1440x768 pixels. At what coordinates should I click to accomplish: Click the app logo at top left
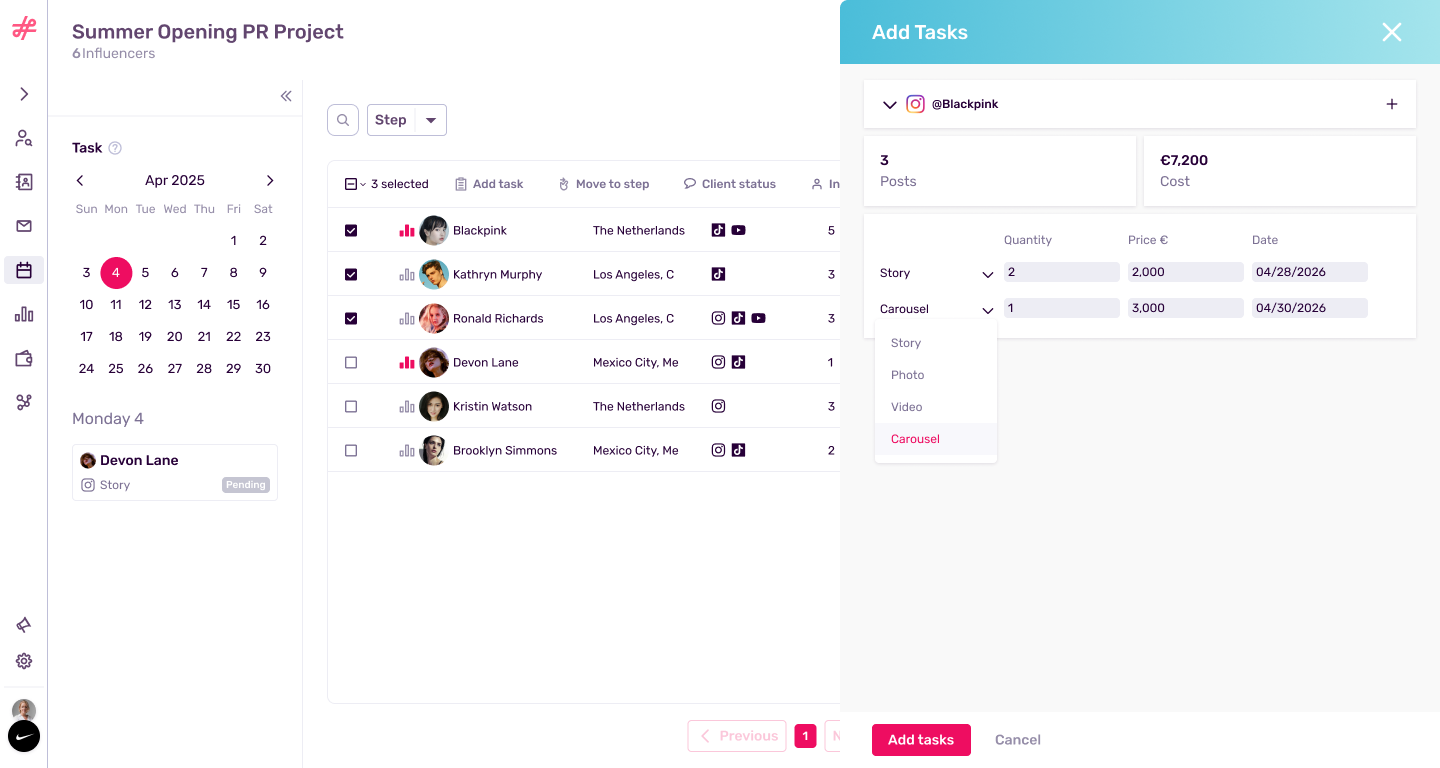[24, 28]
